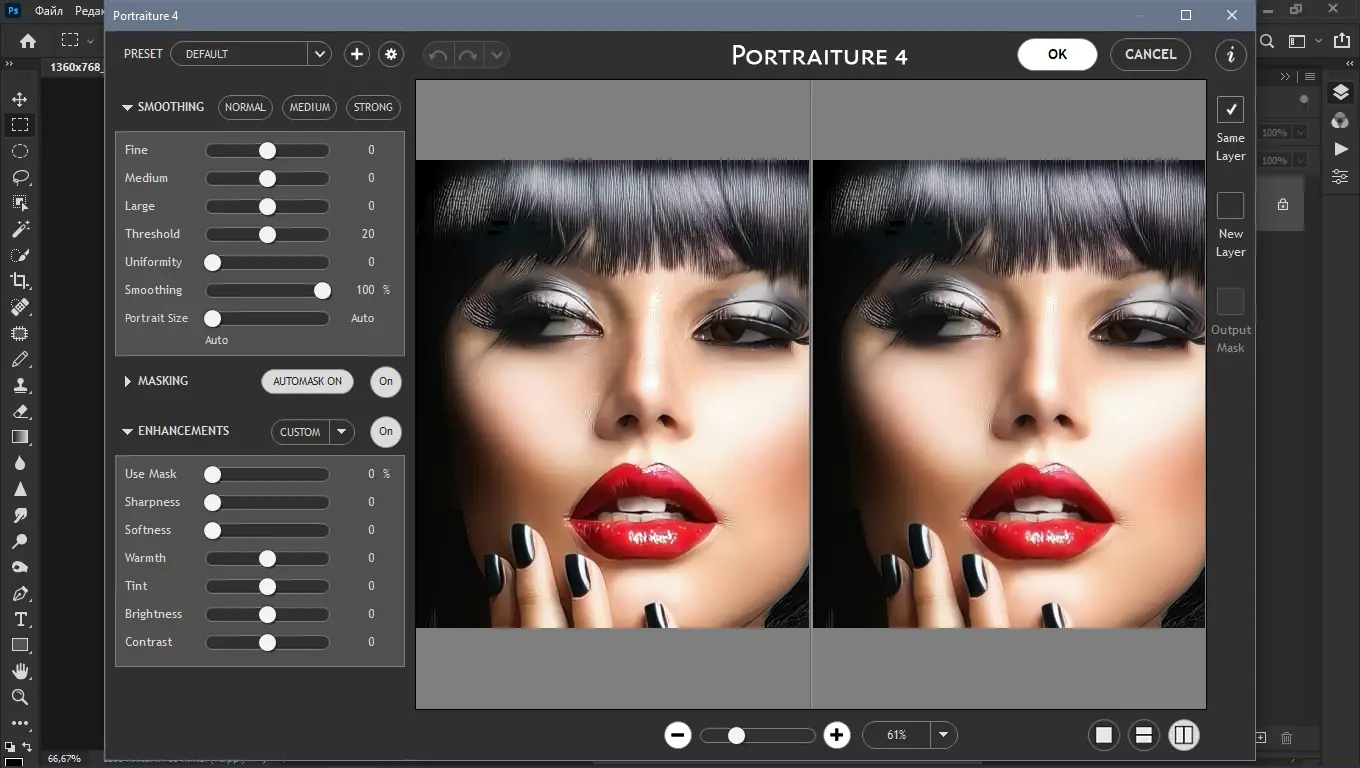Open the info button in Portraiture
1360x768 pixels.
tap(1231, 55)
